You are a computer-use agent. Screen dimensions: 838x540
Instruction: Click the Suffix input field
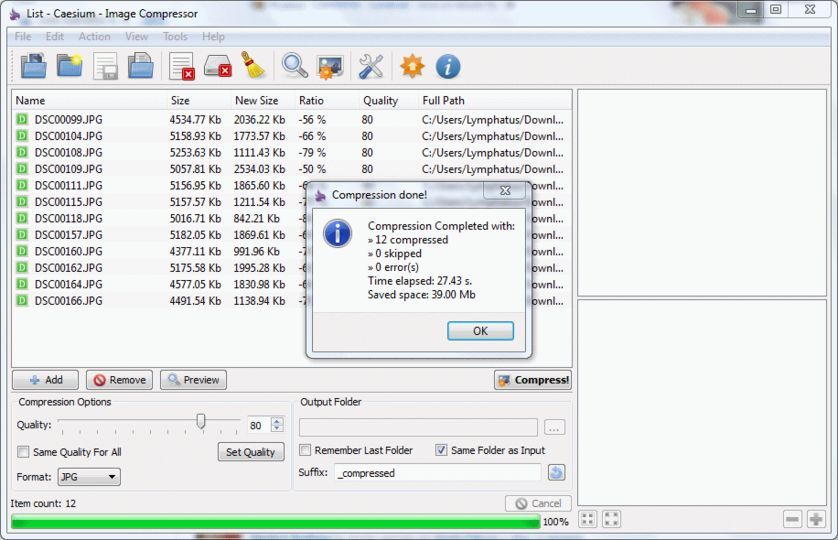click(437, 473)
